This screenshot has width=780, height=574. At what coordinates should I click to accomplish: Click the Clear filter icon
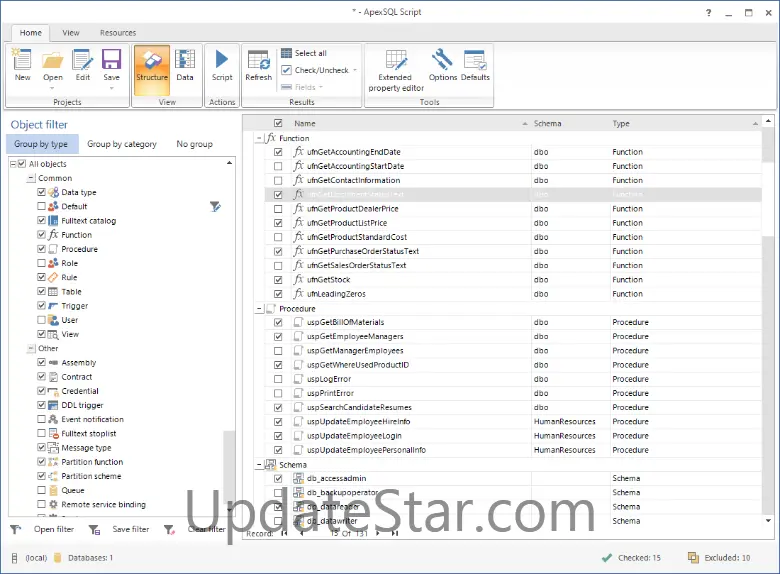pyautogui.click(x=169, y=530)
